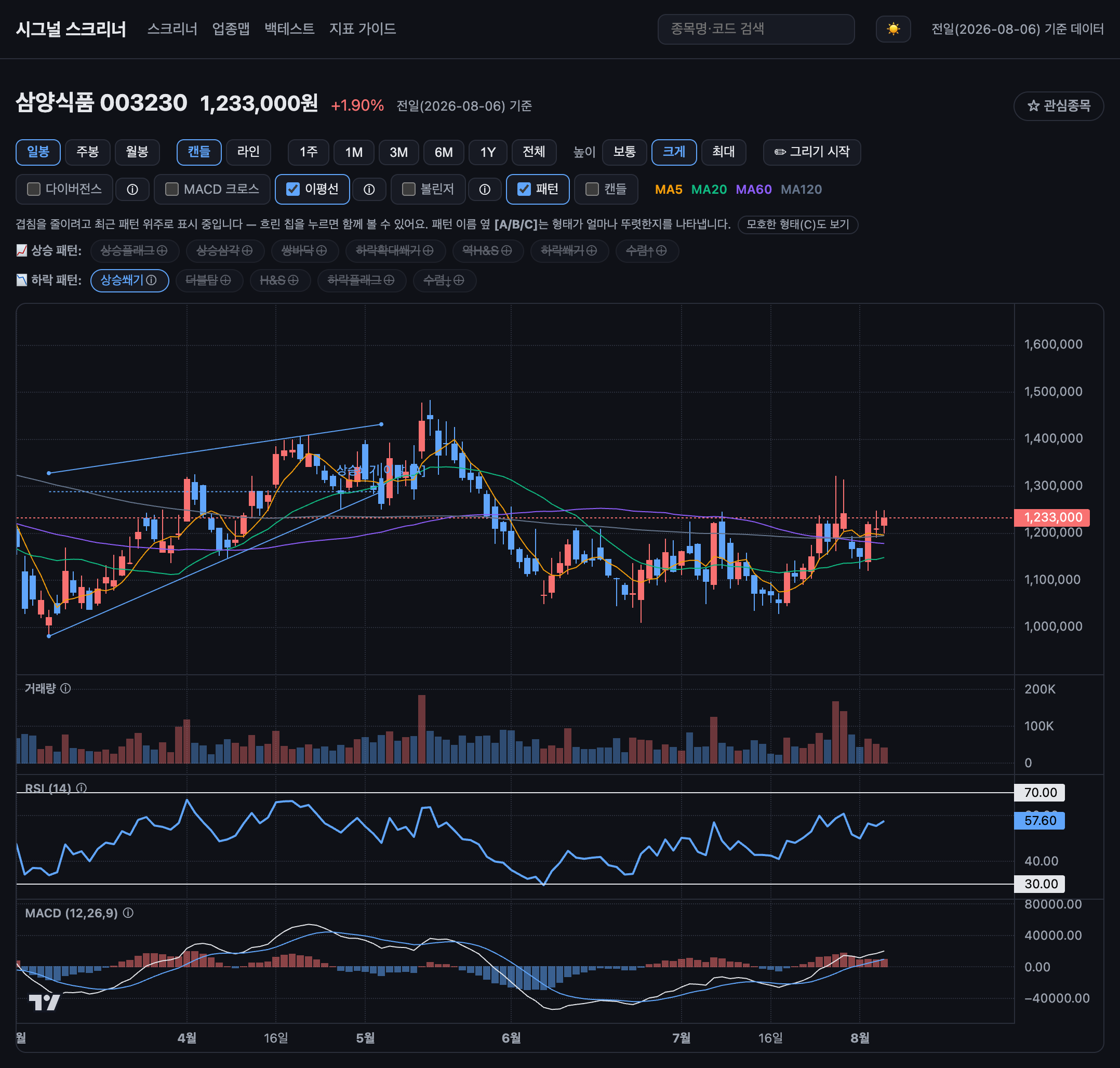Focus the 종목명·코드 검색 search field

[x=756, y=29]
